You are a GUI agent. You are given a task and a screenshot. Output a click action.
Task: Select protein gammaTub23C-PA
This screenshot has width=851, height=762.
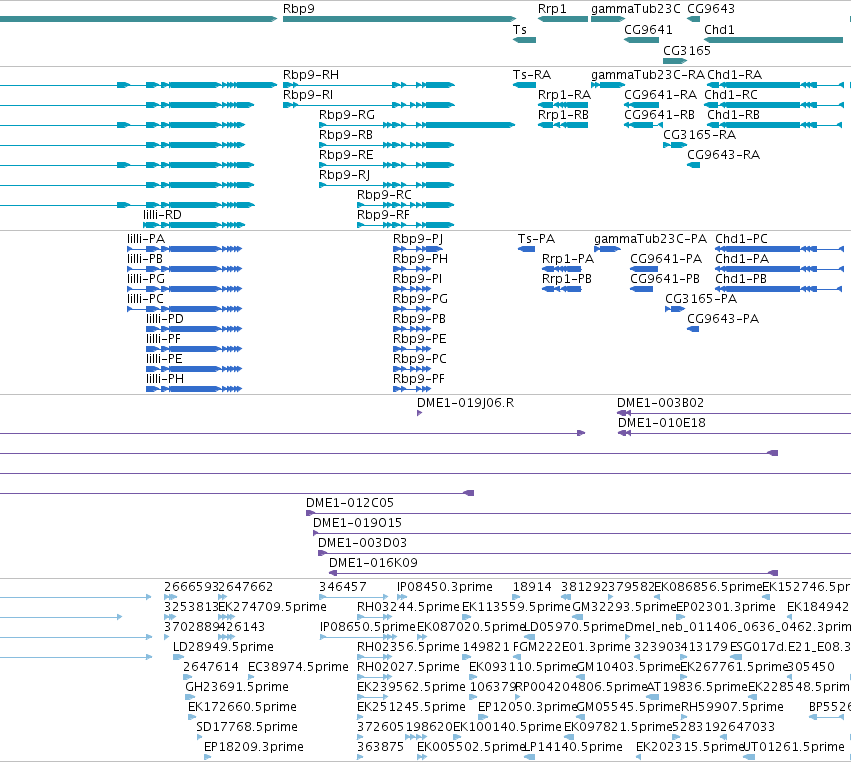650,239
